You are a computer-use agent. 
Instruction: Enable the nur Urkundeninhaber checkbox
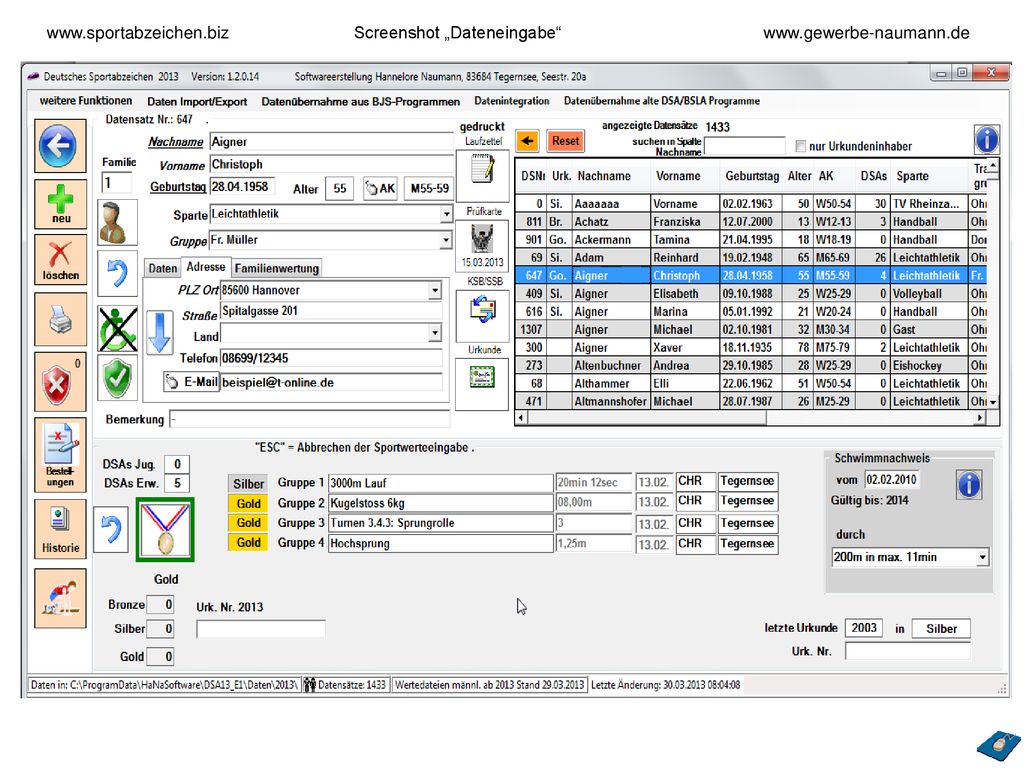click(x=800, y=146)
